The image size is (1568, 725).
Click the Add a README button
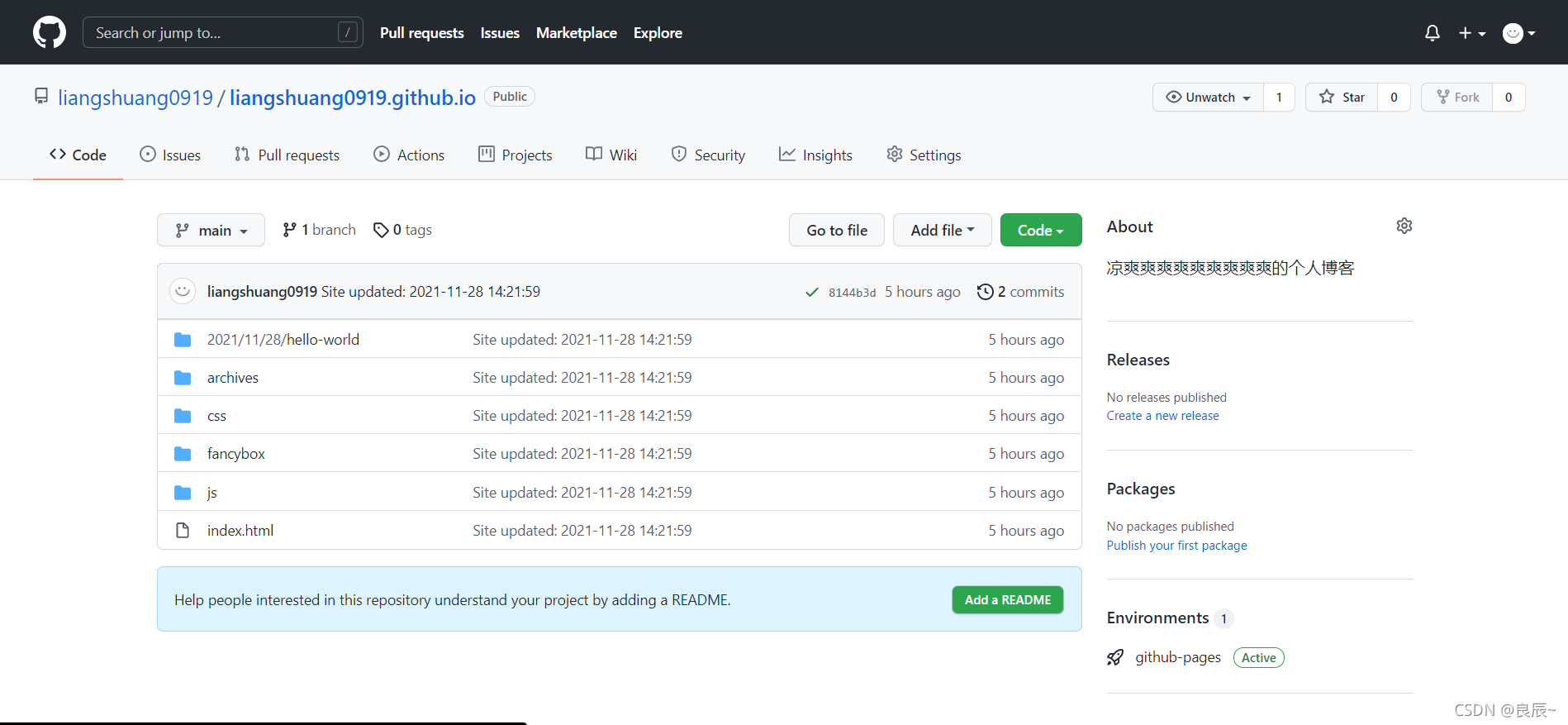(x=1008, y=599)
